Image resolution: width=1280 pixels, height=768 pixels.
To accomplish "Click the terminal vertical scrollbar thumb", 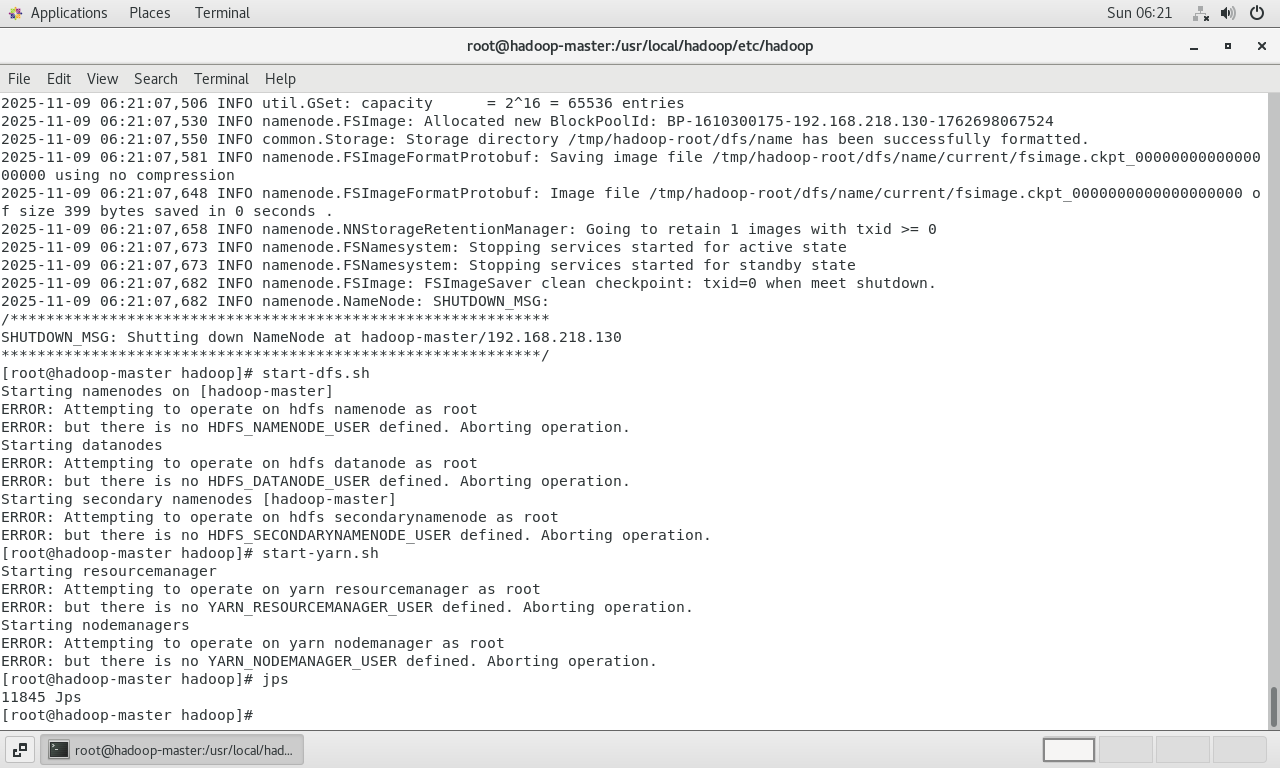I will (x=1274, y=707).
